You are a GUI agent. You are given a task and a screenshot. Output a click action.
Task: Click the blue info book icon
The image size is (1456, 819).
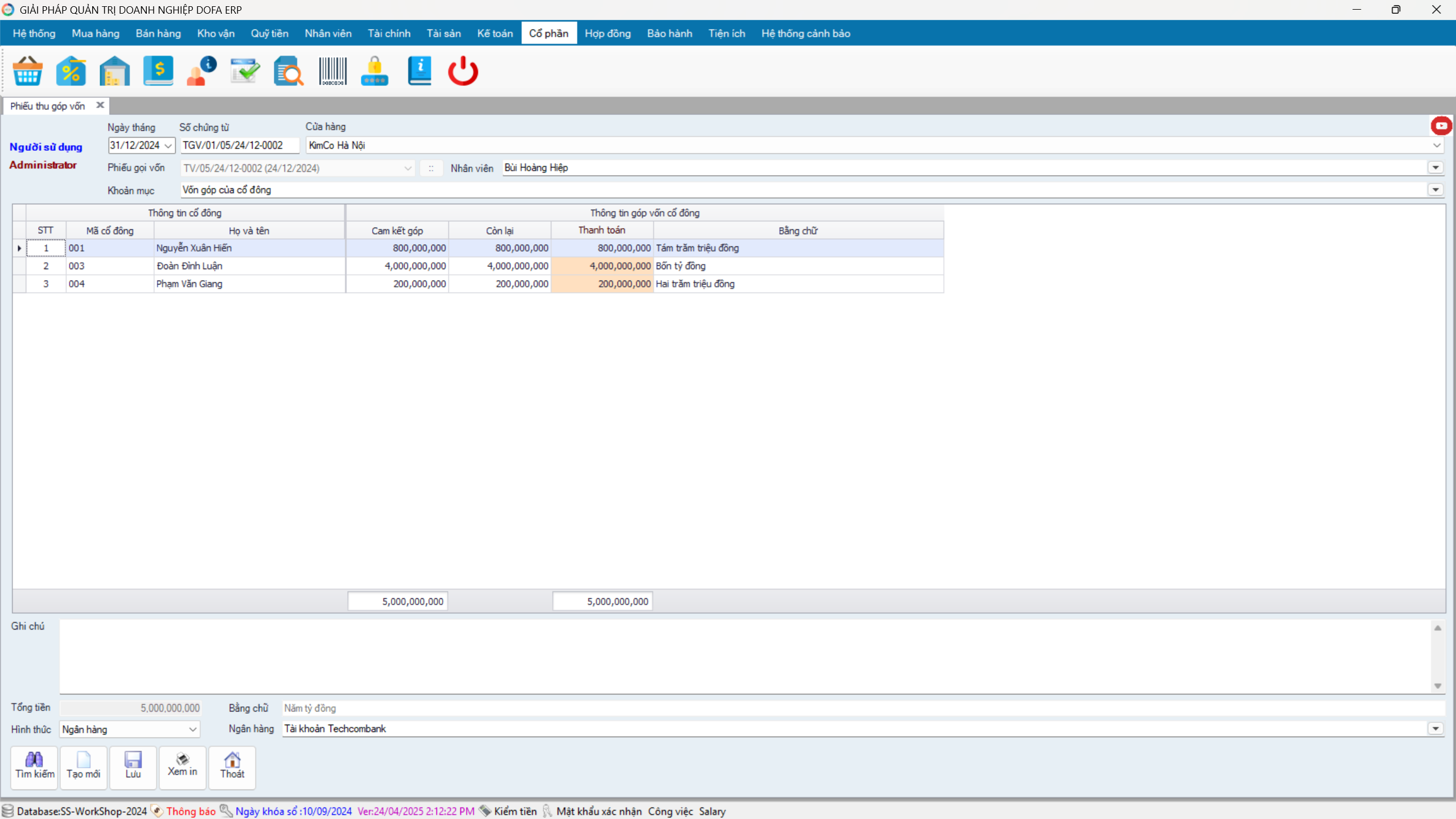tap(420, 71)
